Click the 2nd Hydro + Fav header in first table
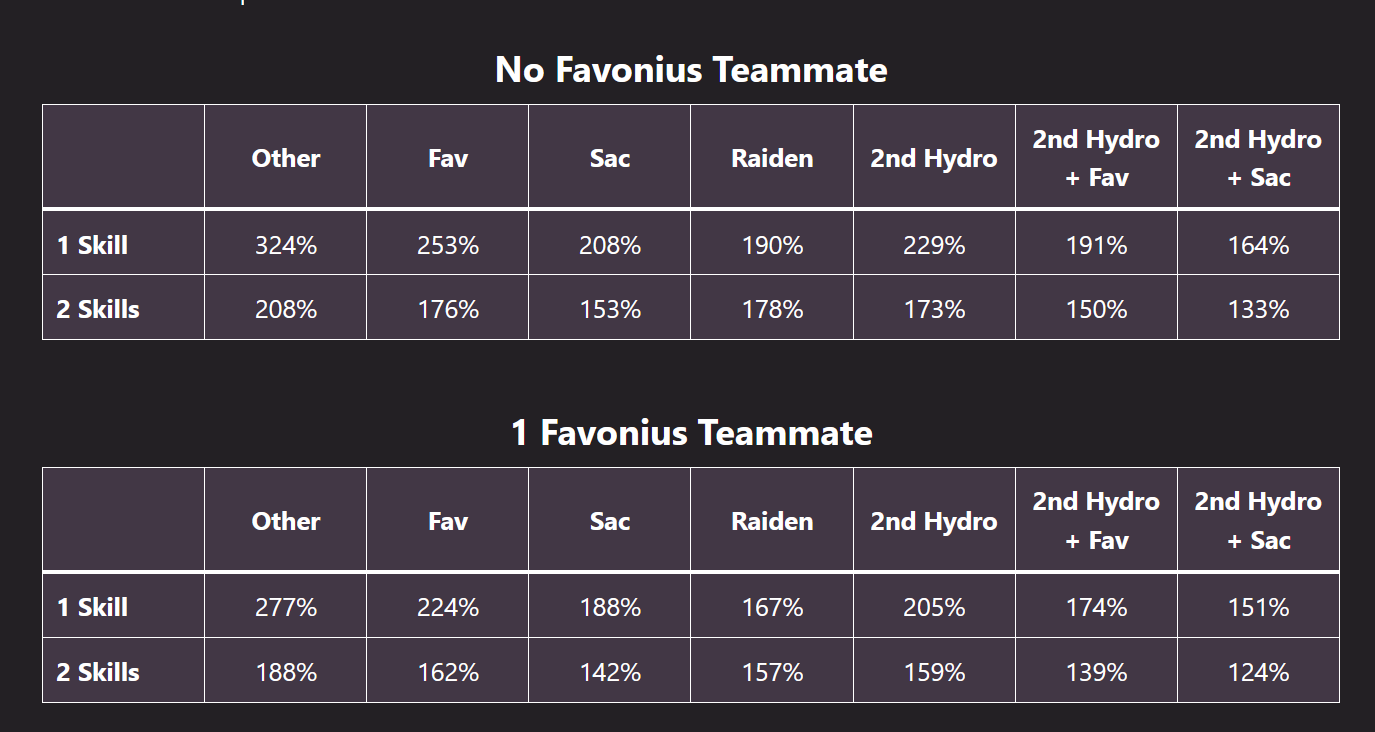The width and height of the screenshot is (1375, 732). pyautogui.click(x=1096, y=158)
